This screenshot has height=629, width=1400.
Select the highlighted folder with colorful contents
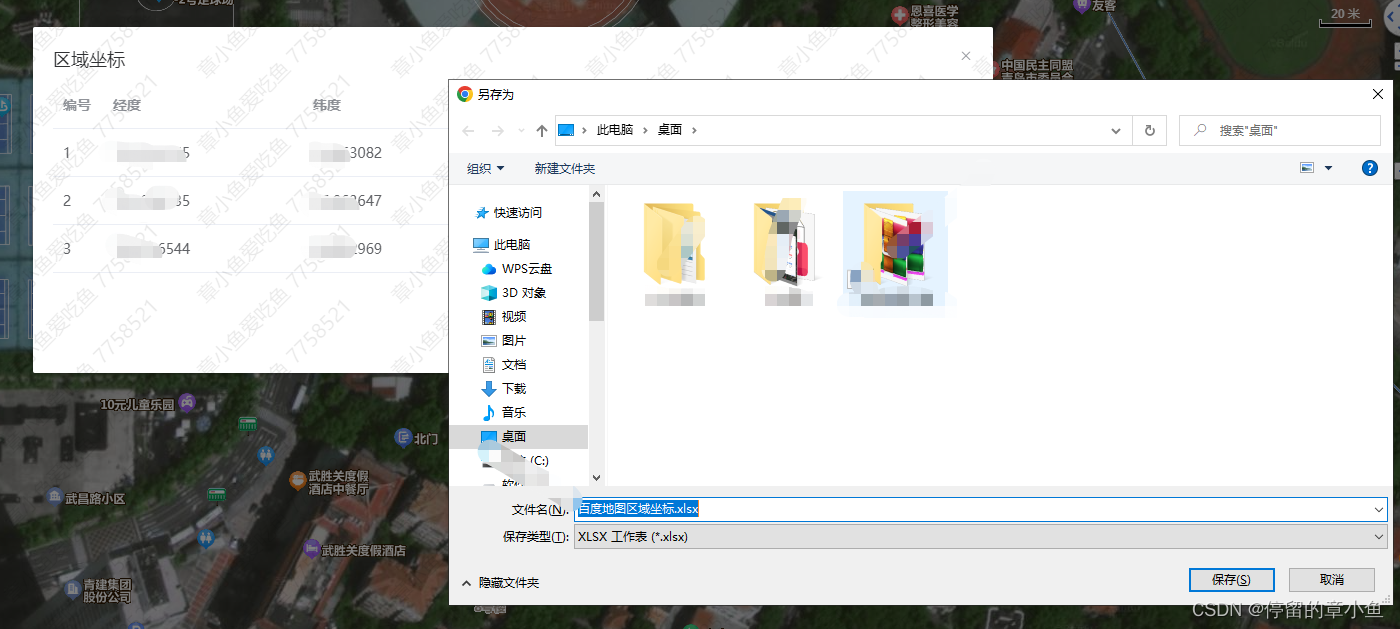[x=896, y=252]
